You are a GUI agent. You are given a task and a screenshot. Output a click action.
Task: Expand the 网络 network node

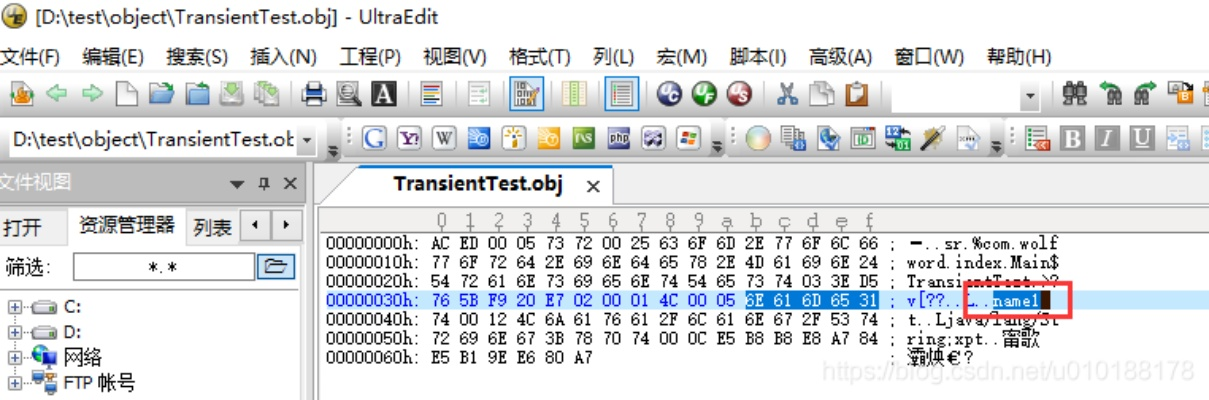point(15,356)
